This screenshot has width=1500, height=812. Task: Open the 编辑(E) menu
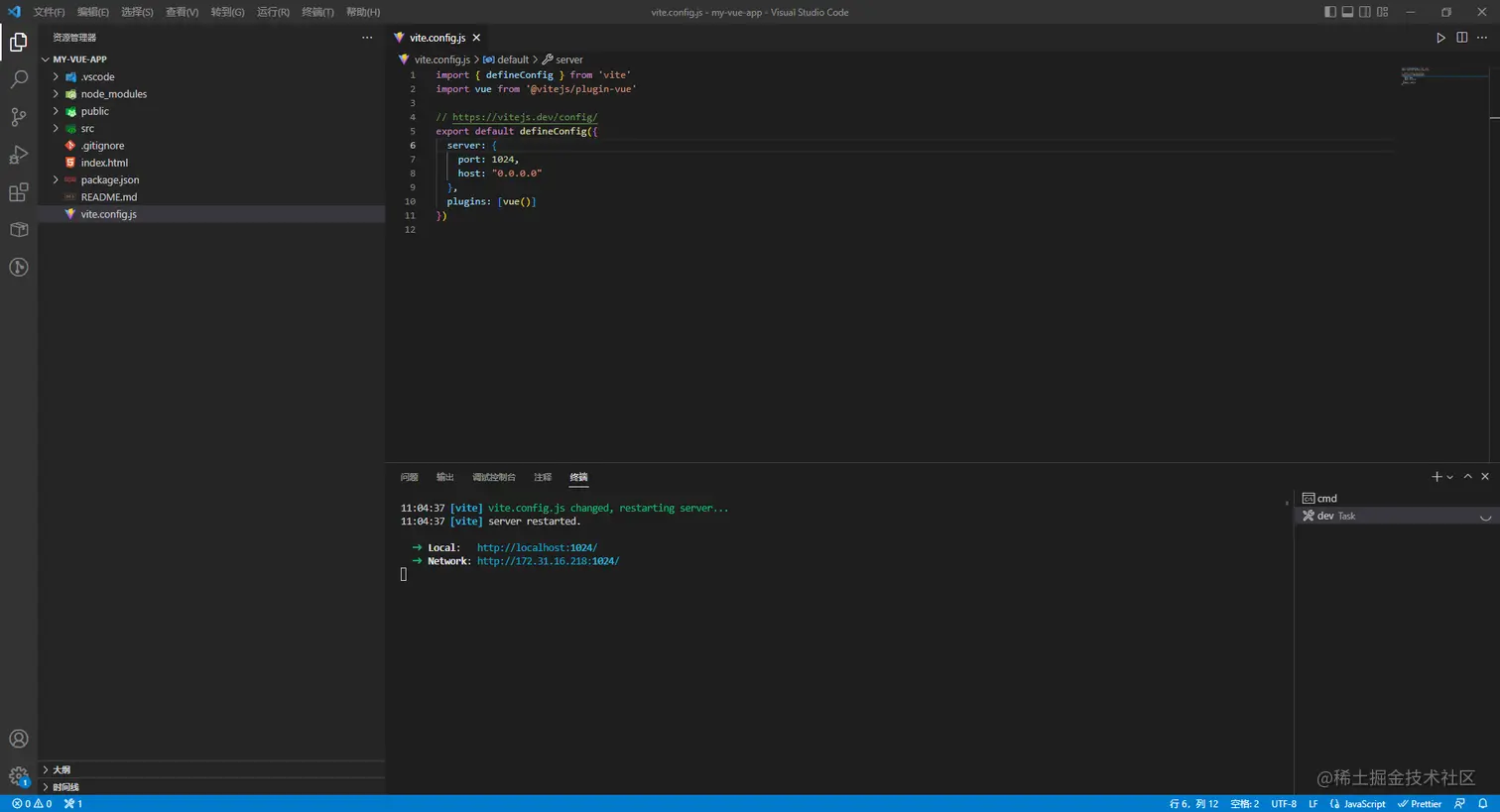tap(93, 12)
